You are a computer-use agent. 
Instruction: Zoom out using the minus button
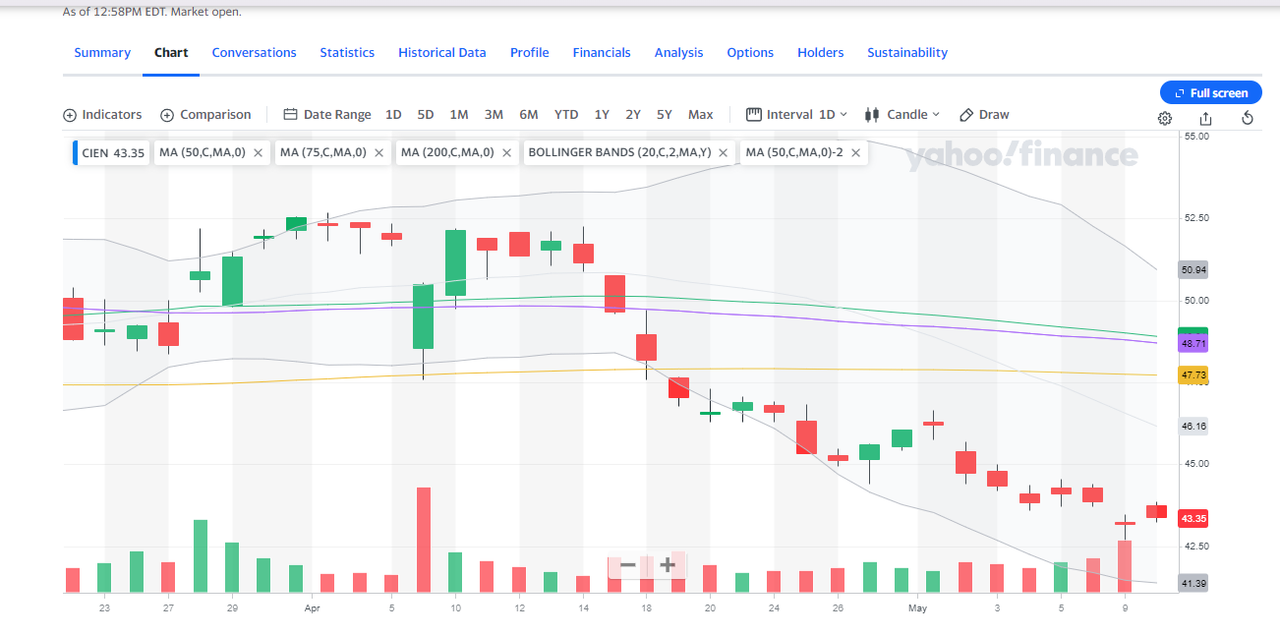628,565
